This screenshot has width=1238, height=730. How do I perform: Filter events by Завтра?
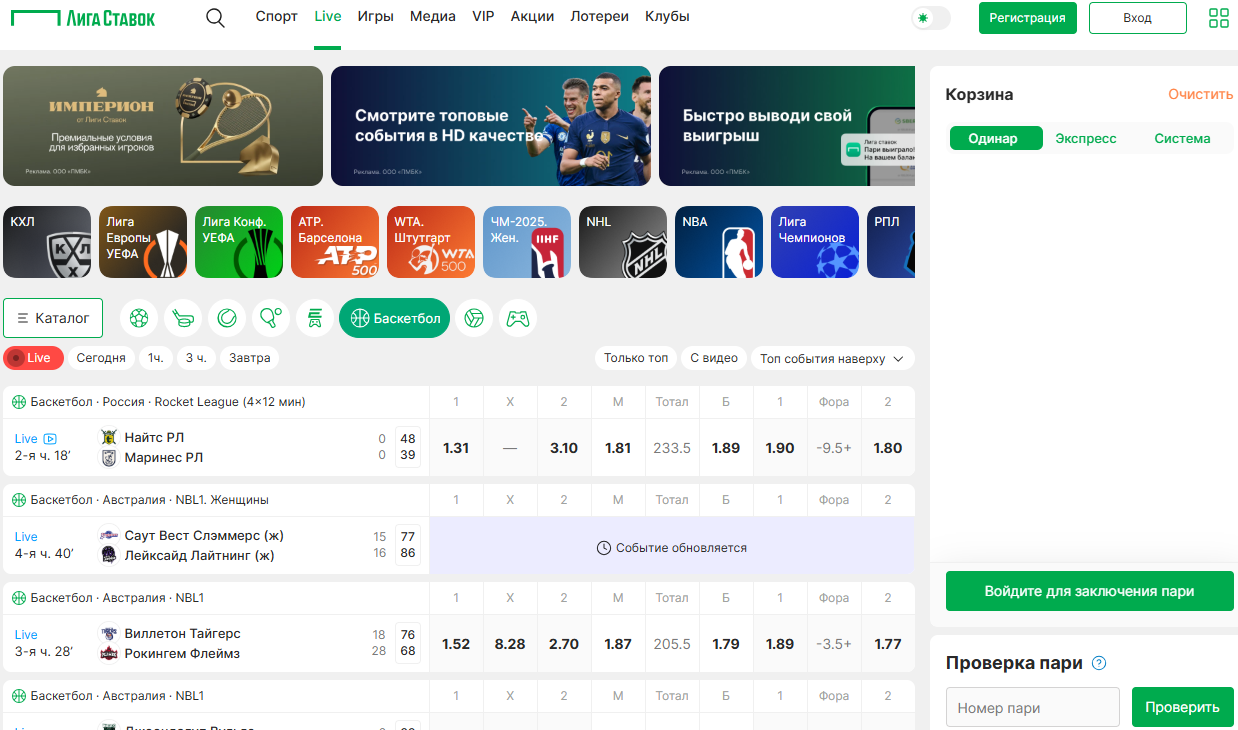pyautogui.click(x=250, y=358)
